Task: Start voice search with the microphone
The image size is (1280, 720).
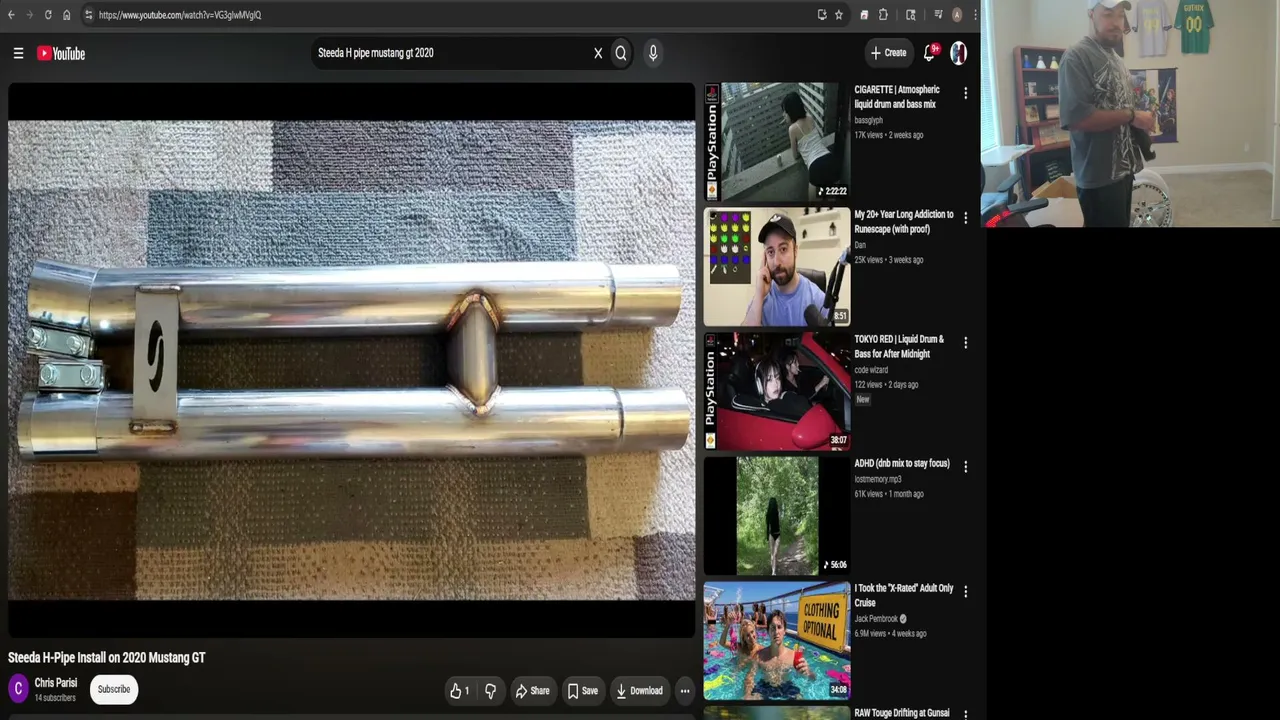Action: [653, 53]
